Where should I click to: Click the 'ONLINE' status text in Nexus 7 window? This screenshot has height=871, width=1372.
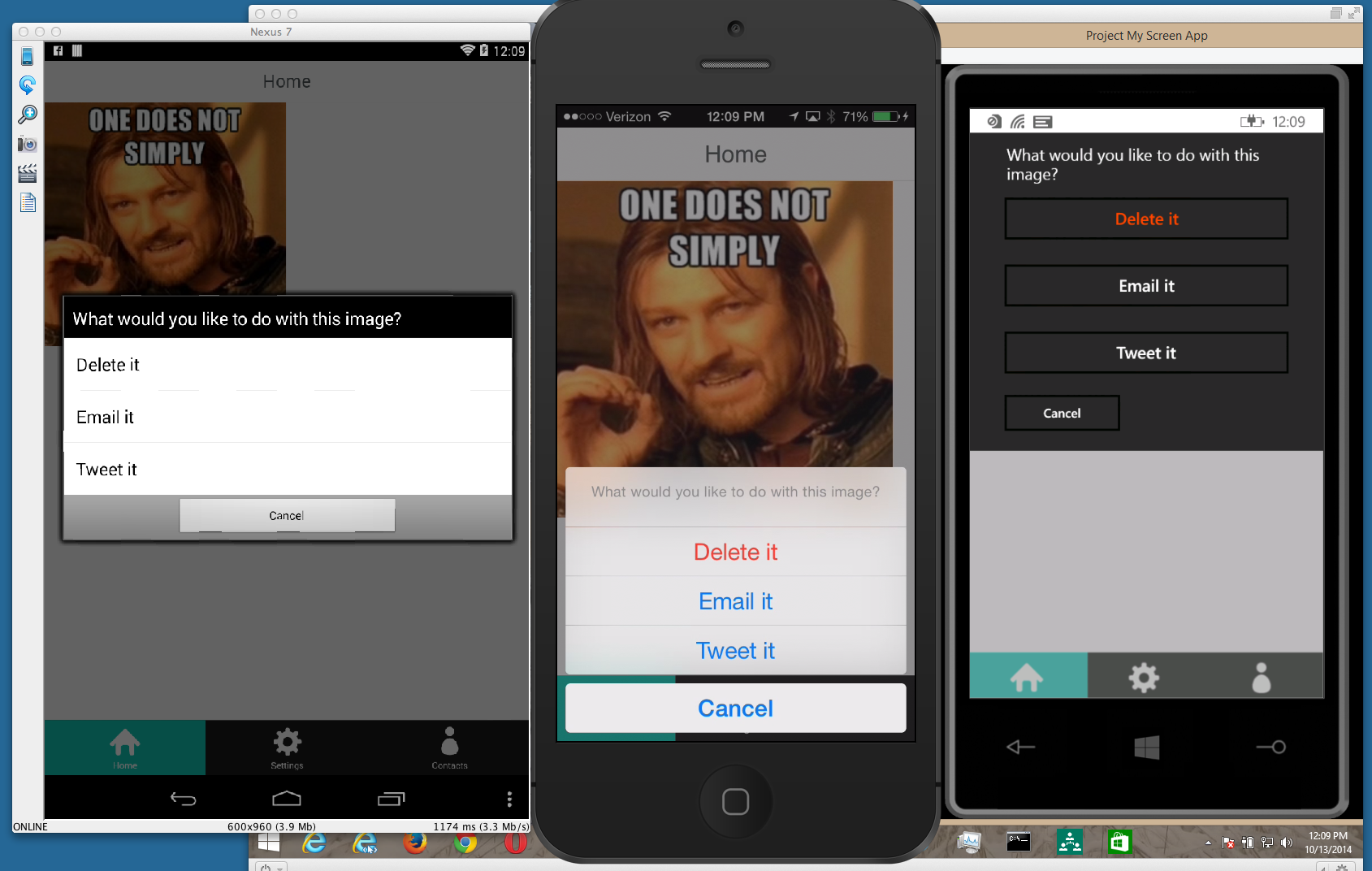coord(31,826)
